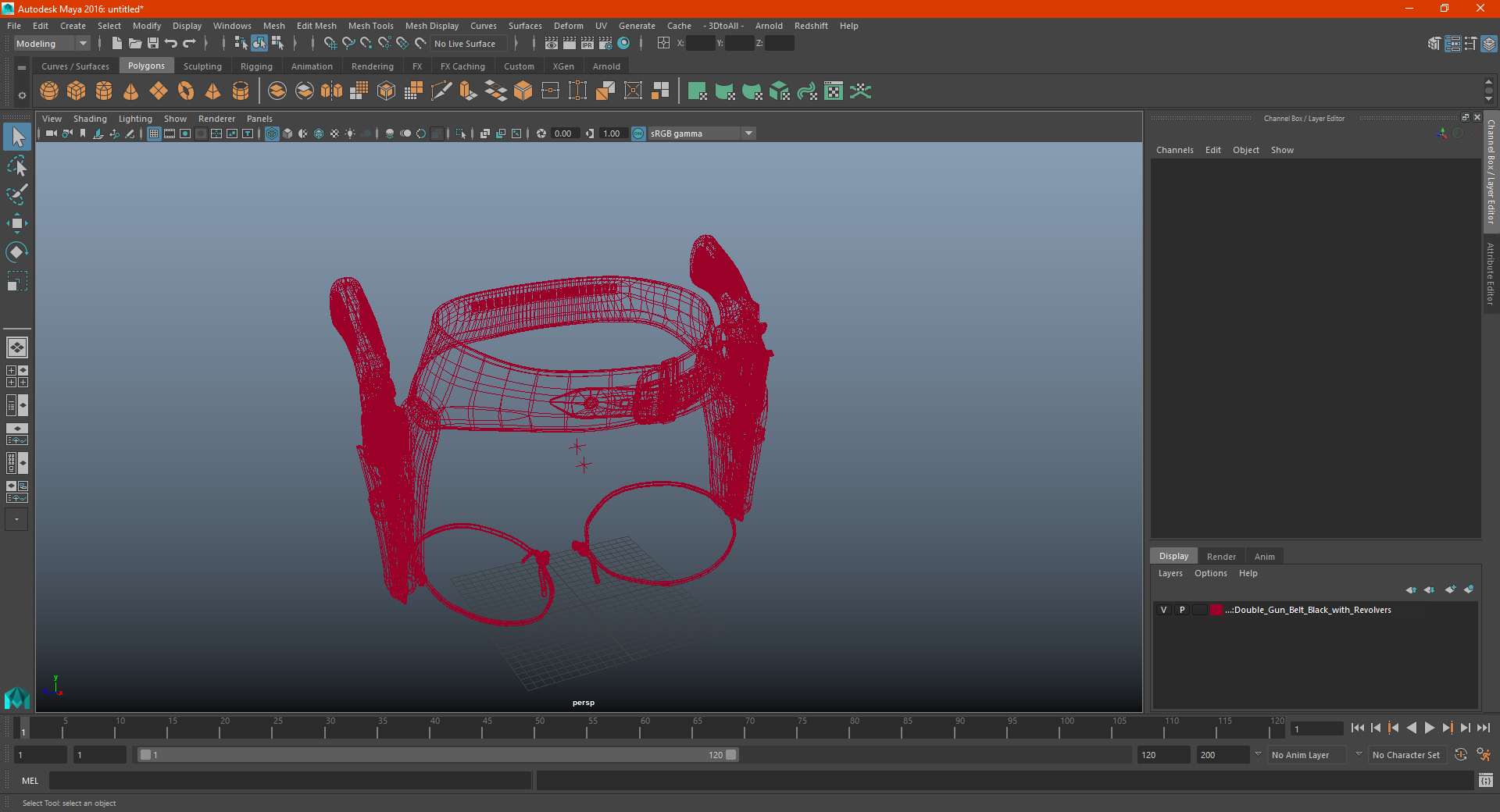The height and width of the screenshot is (812, 1500).
Task: Activate the Scale tool in toolbox
Action: click(x=17, y=281)
